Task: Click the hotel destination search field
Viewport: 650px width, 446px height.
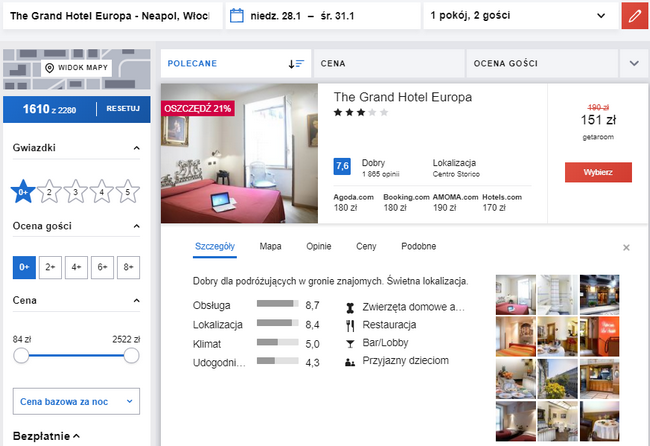Action: (112, 16)
